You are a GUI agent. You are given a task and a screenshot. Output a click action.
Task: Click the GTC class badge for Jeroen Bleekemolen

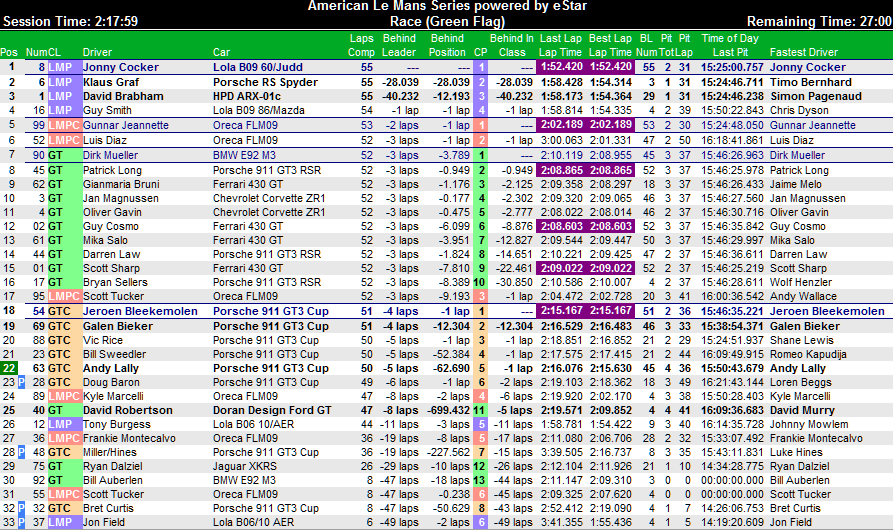pyautogui.click(x=62, y=312)
